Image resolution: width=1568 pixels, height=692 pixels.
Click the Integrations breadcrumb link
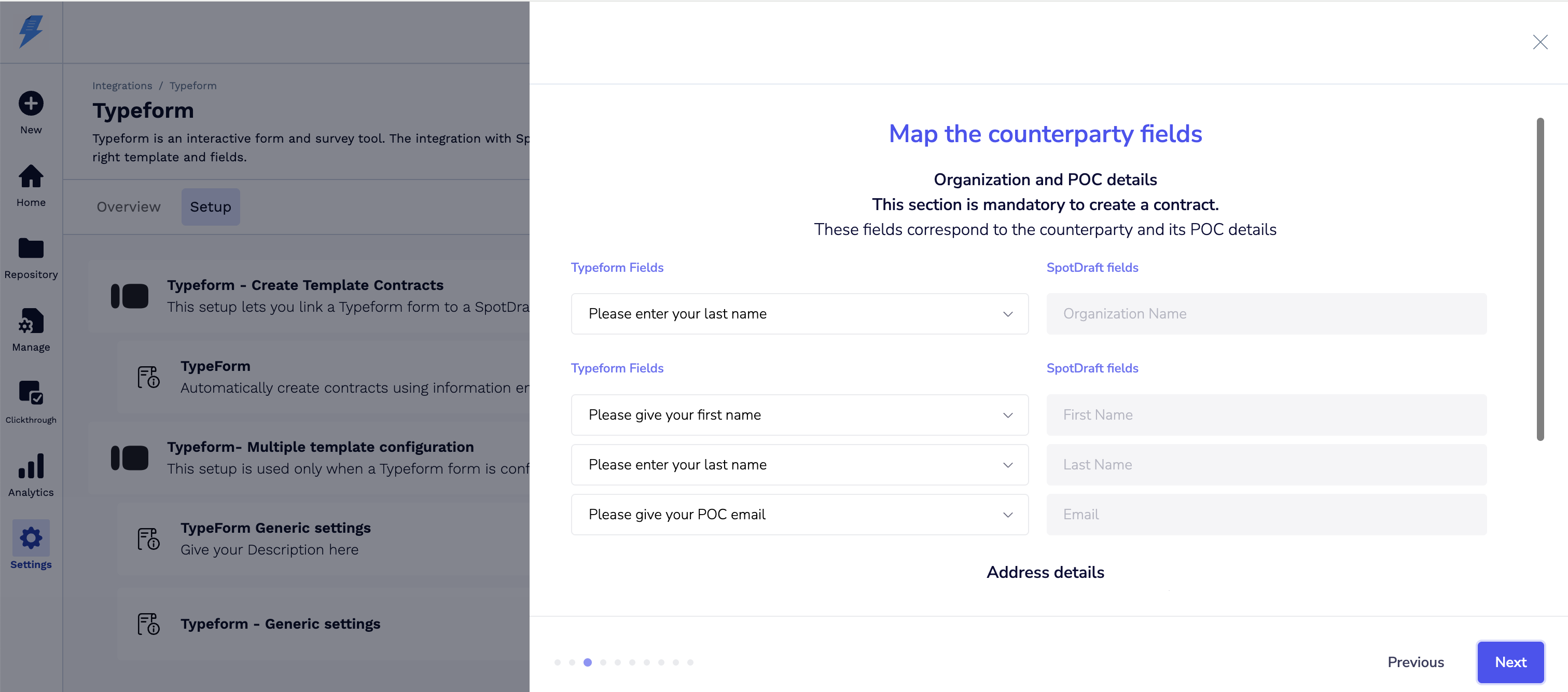pyautogui.click(x=122, y=86)
